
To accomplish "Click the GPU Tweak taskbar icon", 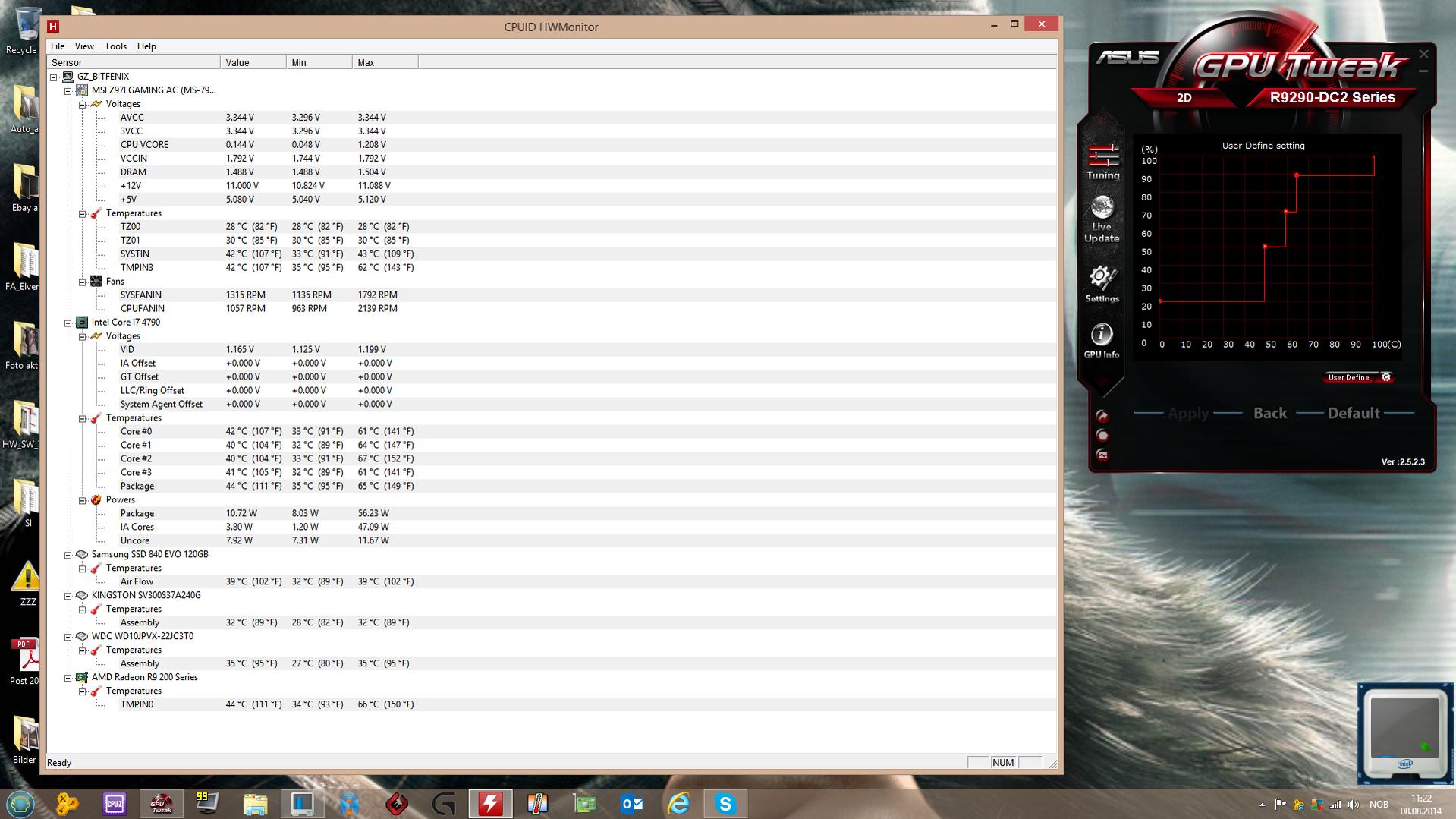I will point(161,803).
